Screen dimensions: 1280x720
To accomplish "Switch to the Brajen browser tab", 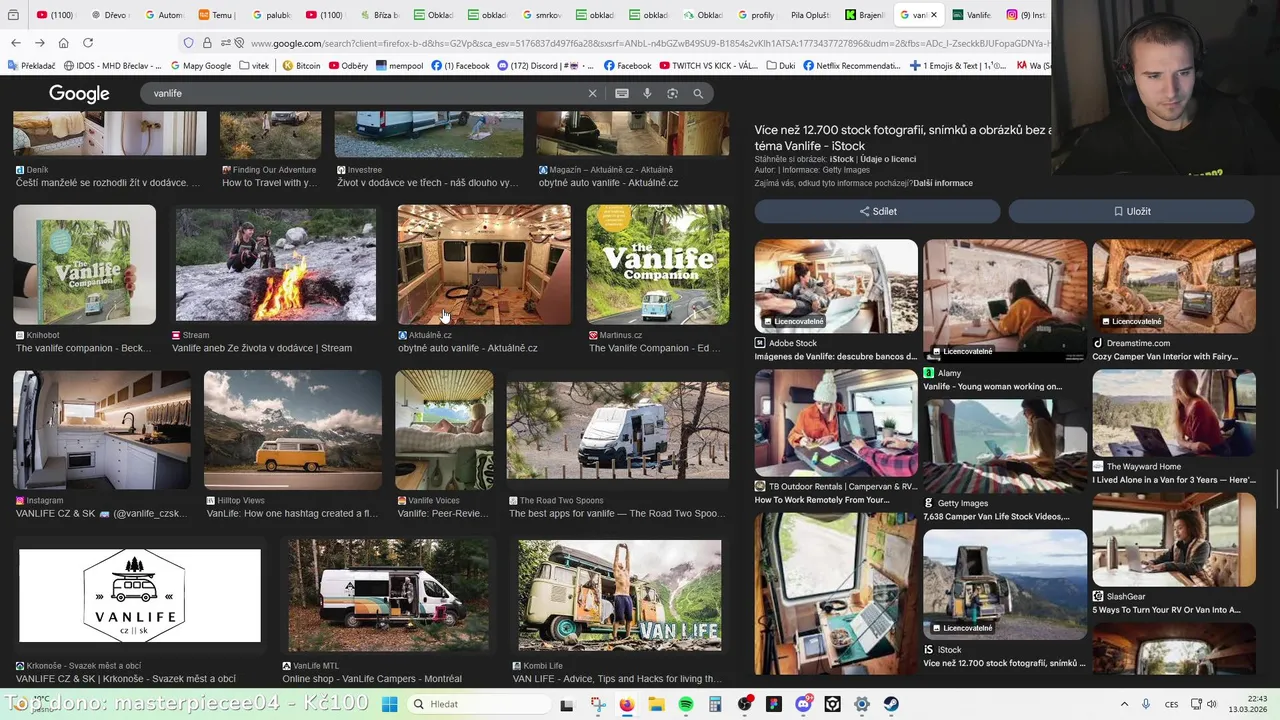I will [x=864, y=15].
